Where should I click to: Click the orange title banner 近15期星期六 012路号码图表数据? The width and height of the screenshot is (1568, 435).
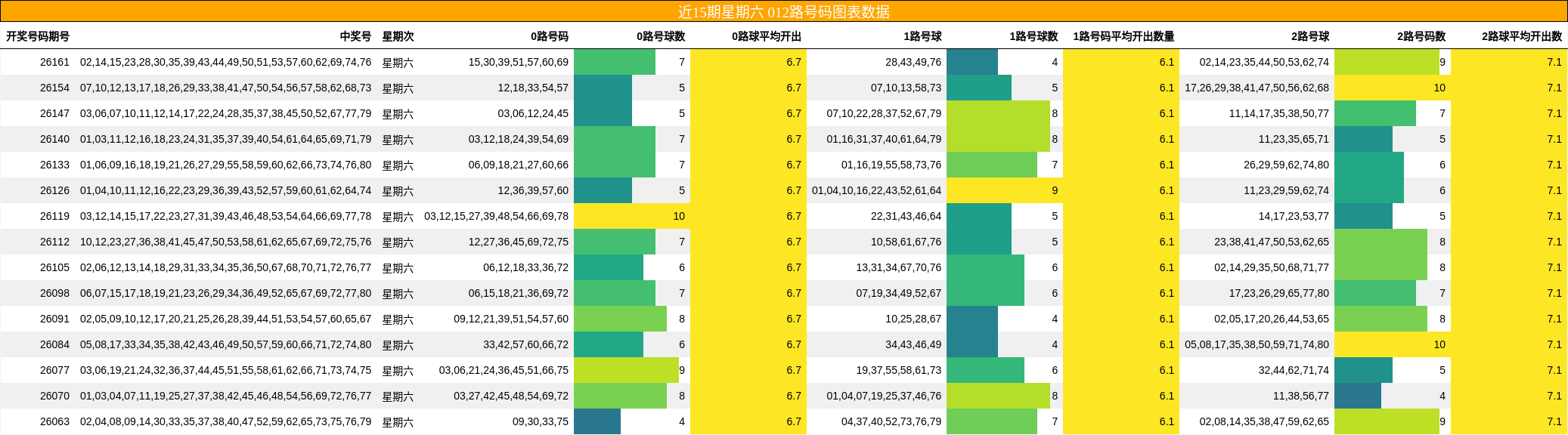coord(784,11)
